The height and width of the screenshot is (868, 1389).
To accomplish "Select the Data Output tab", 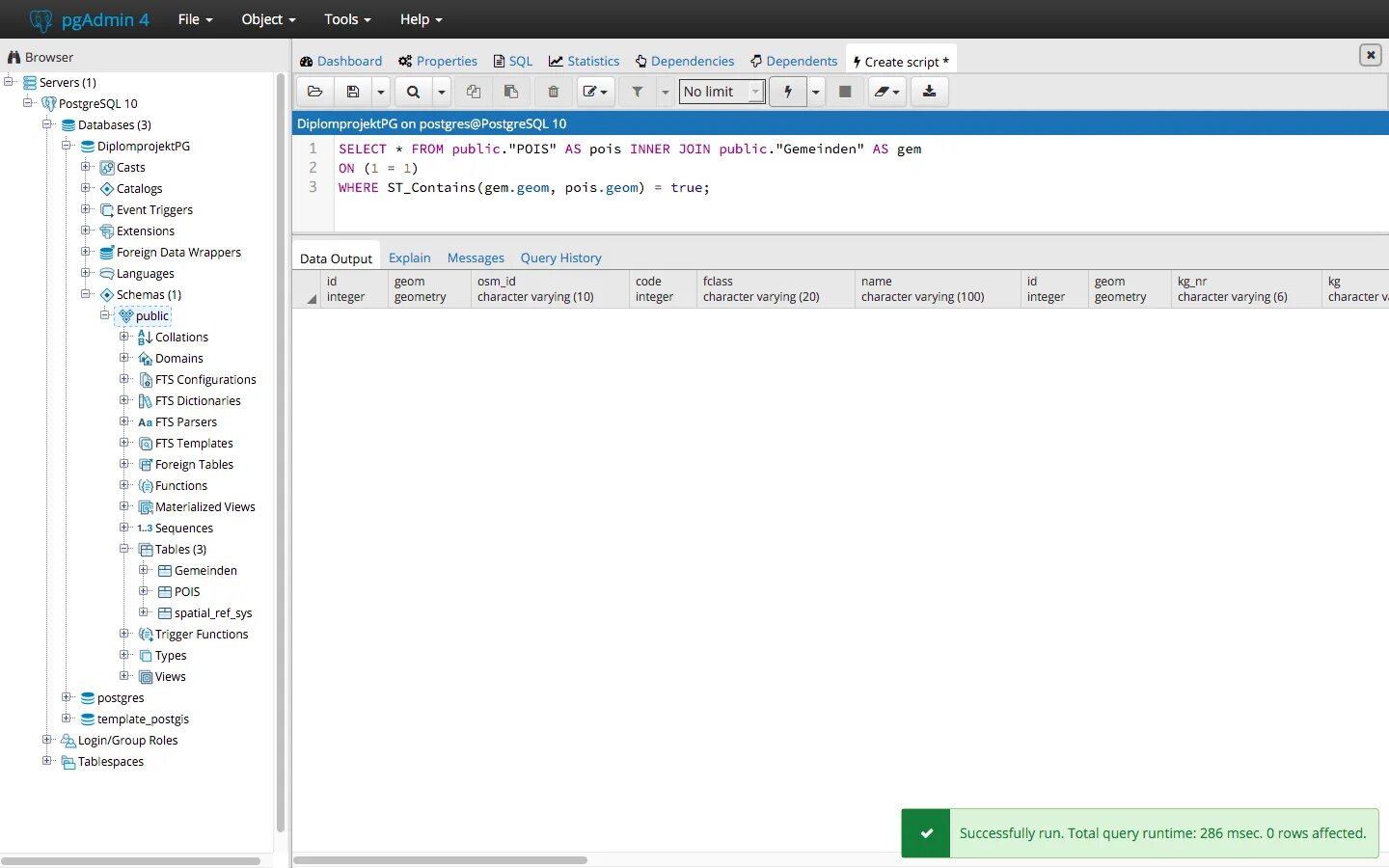I will [x=336, y=258].
